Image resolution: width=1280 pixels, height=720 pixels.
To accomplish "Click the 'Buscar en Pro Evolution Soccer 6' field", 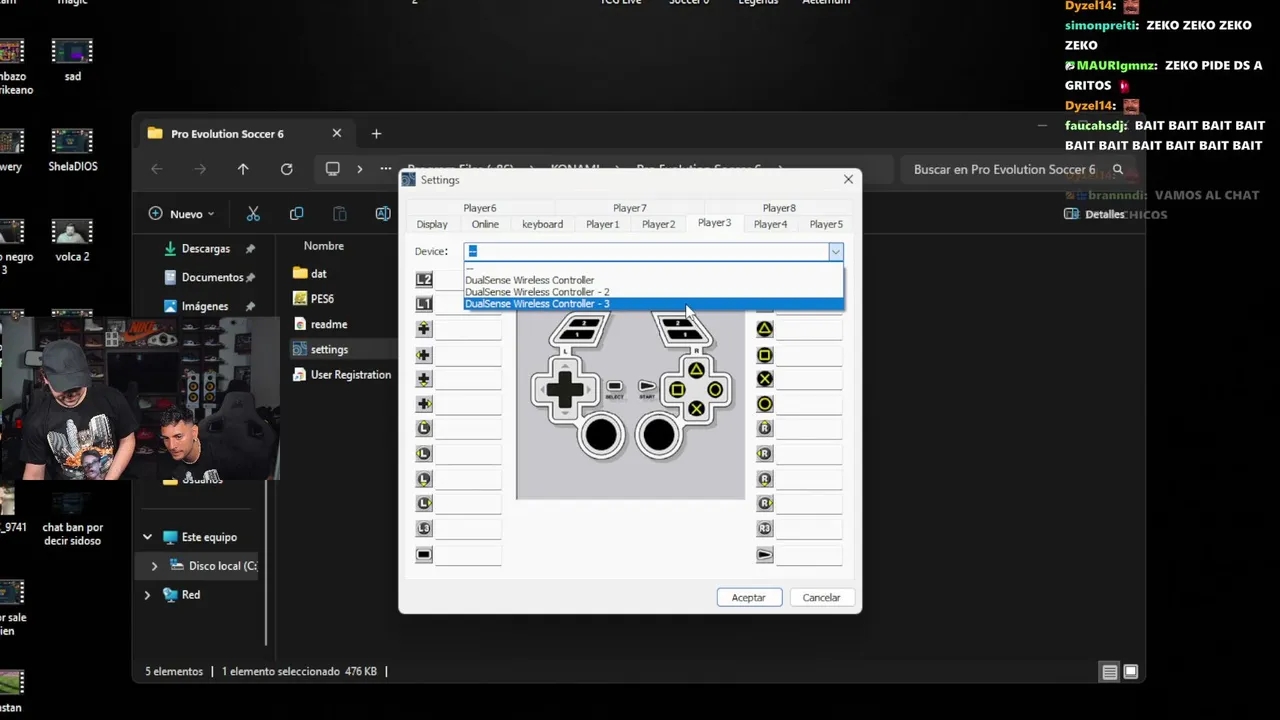I will (1019, 169).
